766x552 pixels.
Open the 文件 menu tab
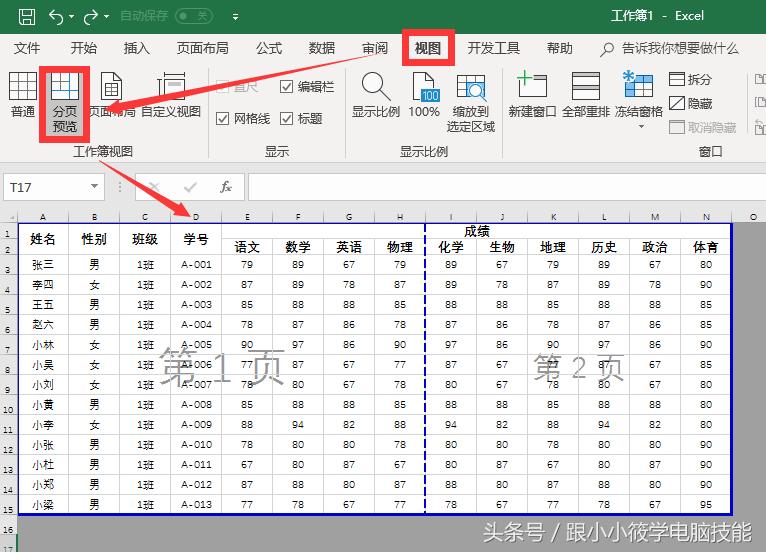(x=27, y=48)
